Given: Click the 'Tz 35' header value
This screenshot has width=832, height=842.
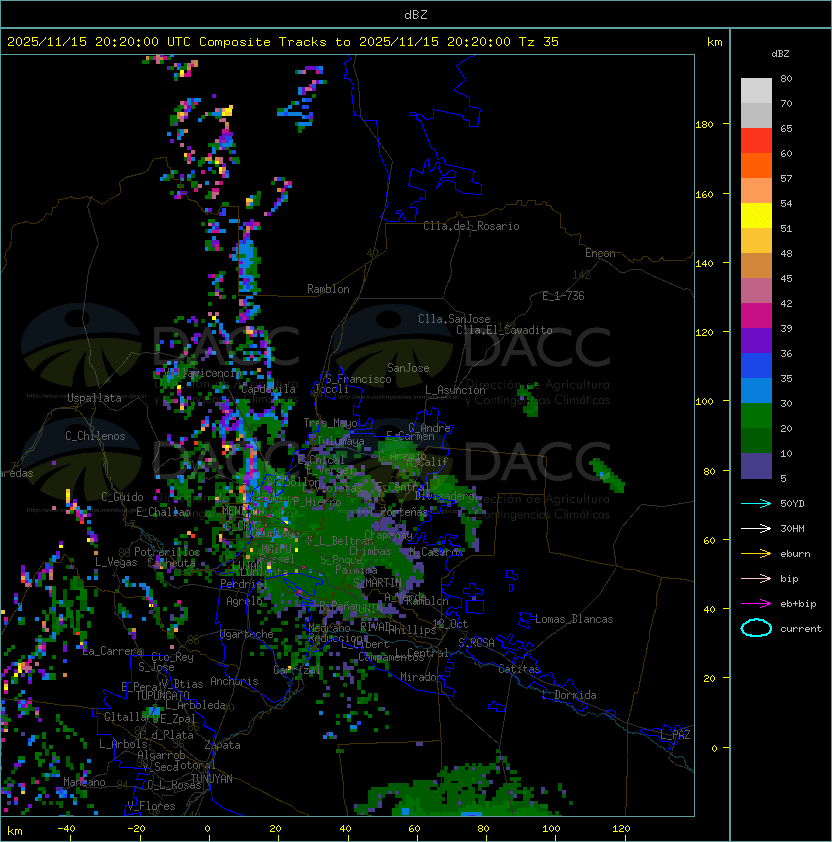Looking at the screenshot, I should (539, 41).
